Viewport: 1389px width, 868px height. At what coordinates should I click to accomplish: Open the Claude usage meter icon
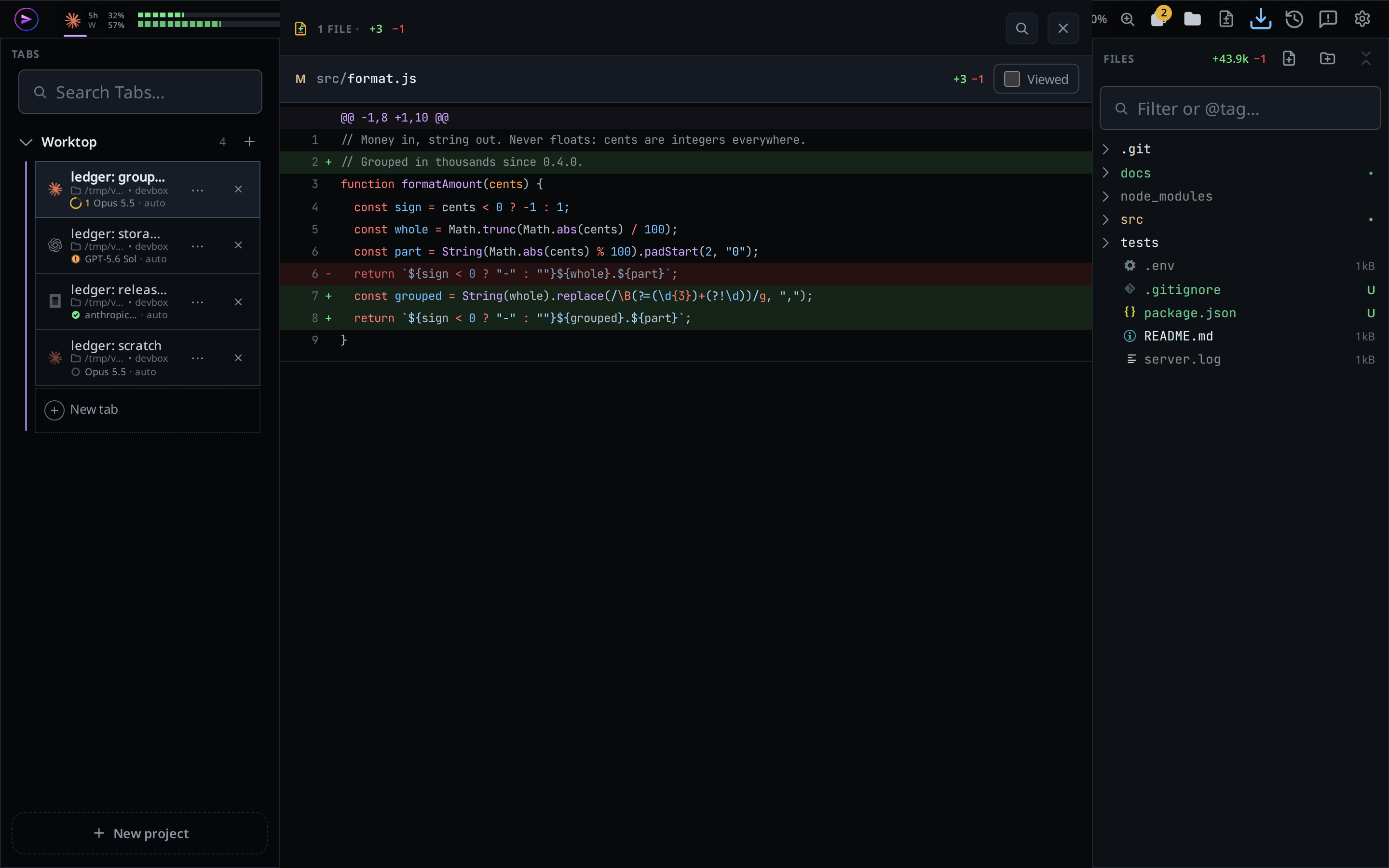click(x=72, y=20)
